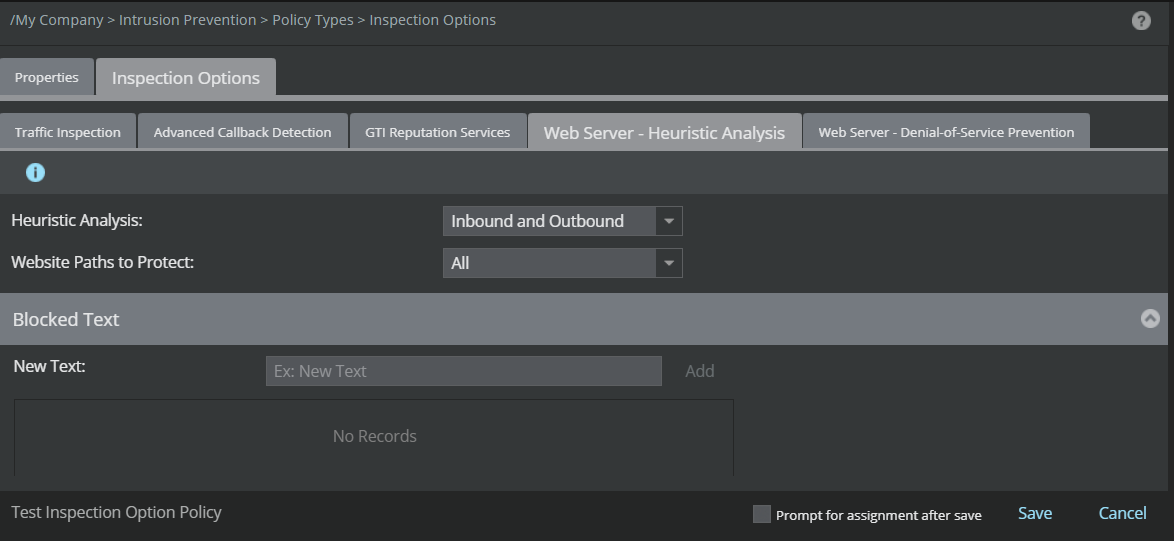
Task: Select the Inspection Options tab
Action: 186,78
